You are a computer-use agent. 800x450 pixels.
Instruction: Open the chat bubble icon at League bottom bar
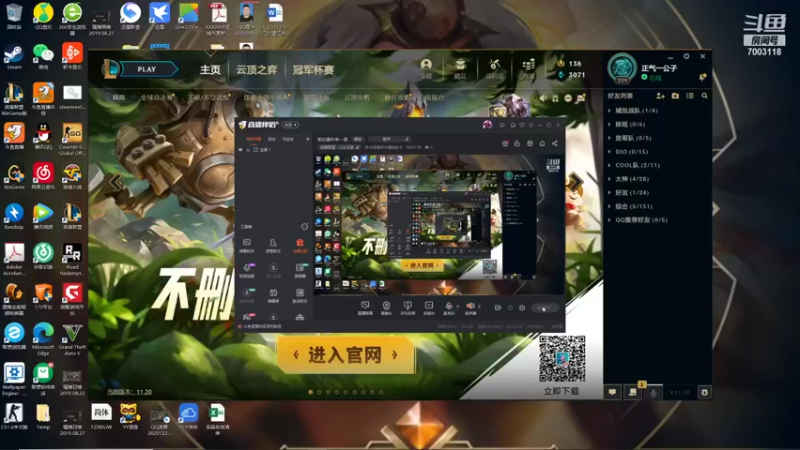tap(612, 392)
